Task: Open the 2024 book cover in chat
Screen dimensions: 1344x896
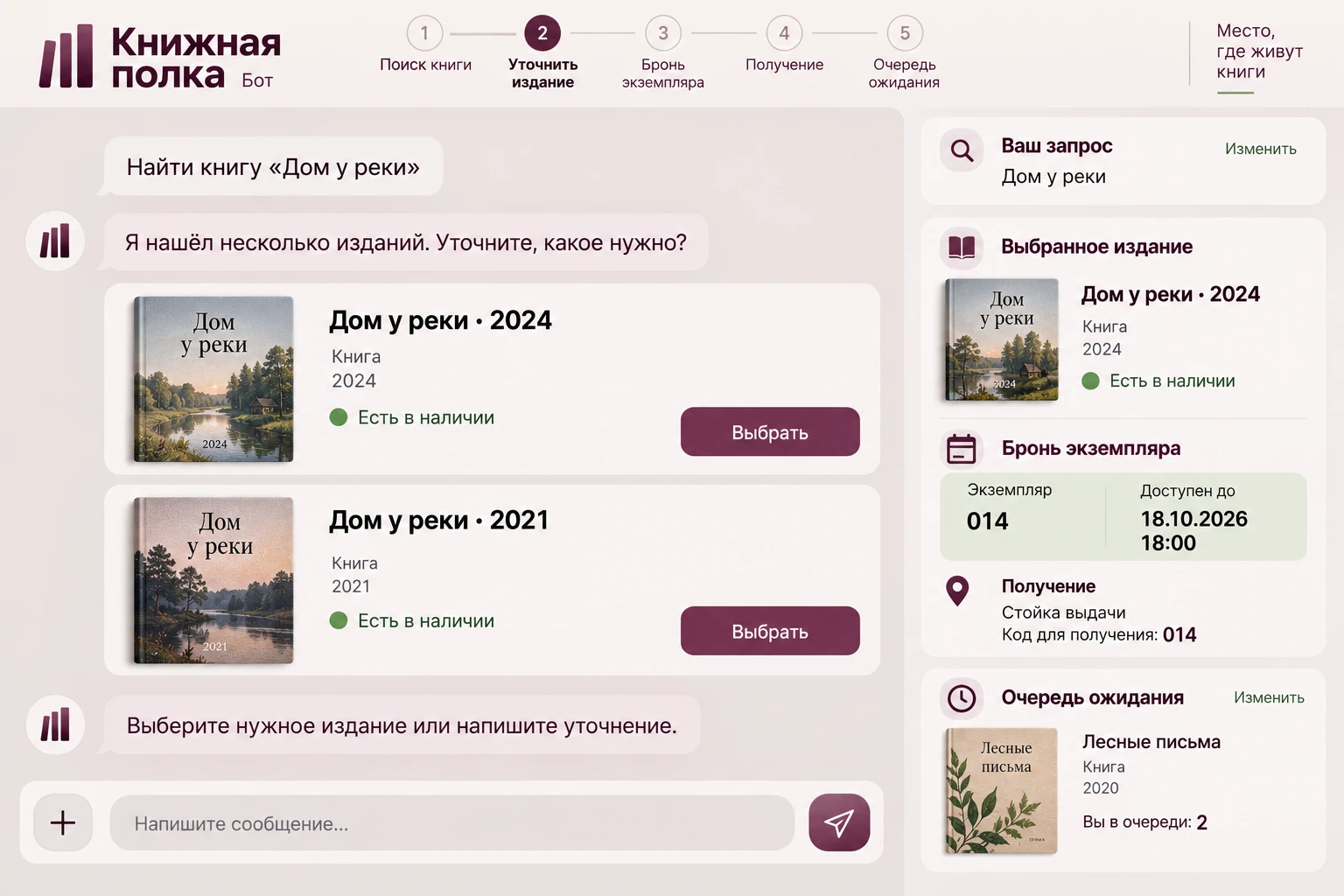Action: click(213, 379)
